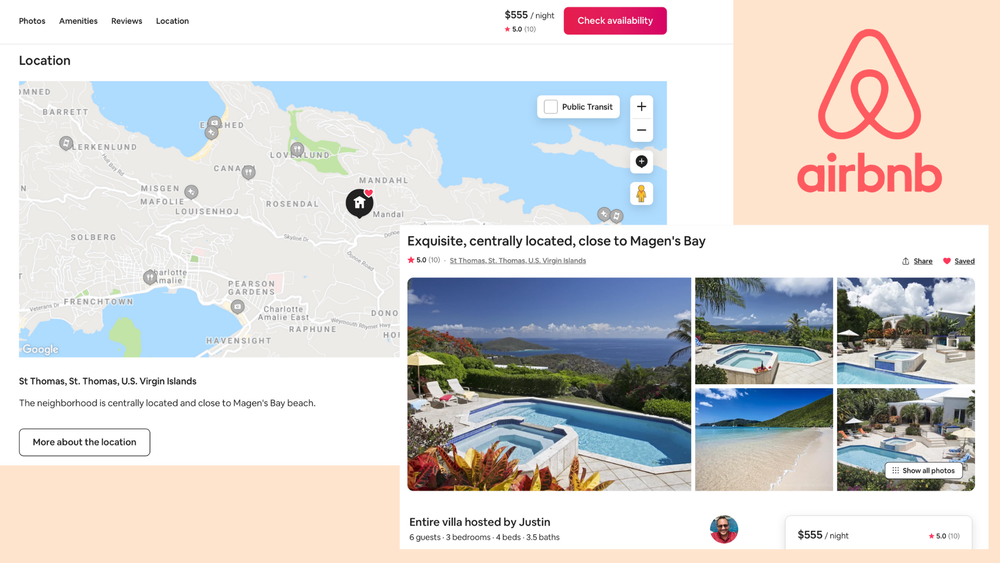Select the Location tab

[172, 21]
